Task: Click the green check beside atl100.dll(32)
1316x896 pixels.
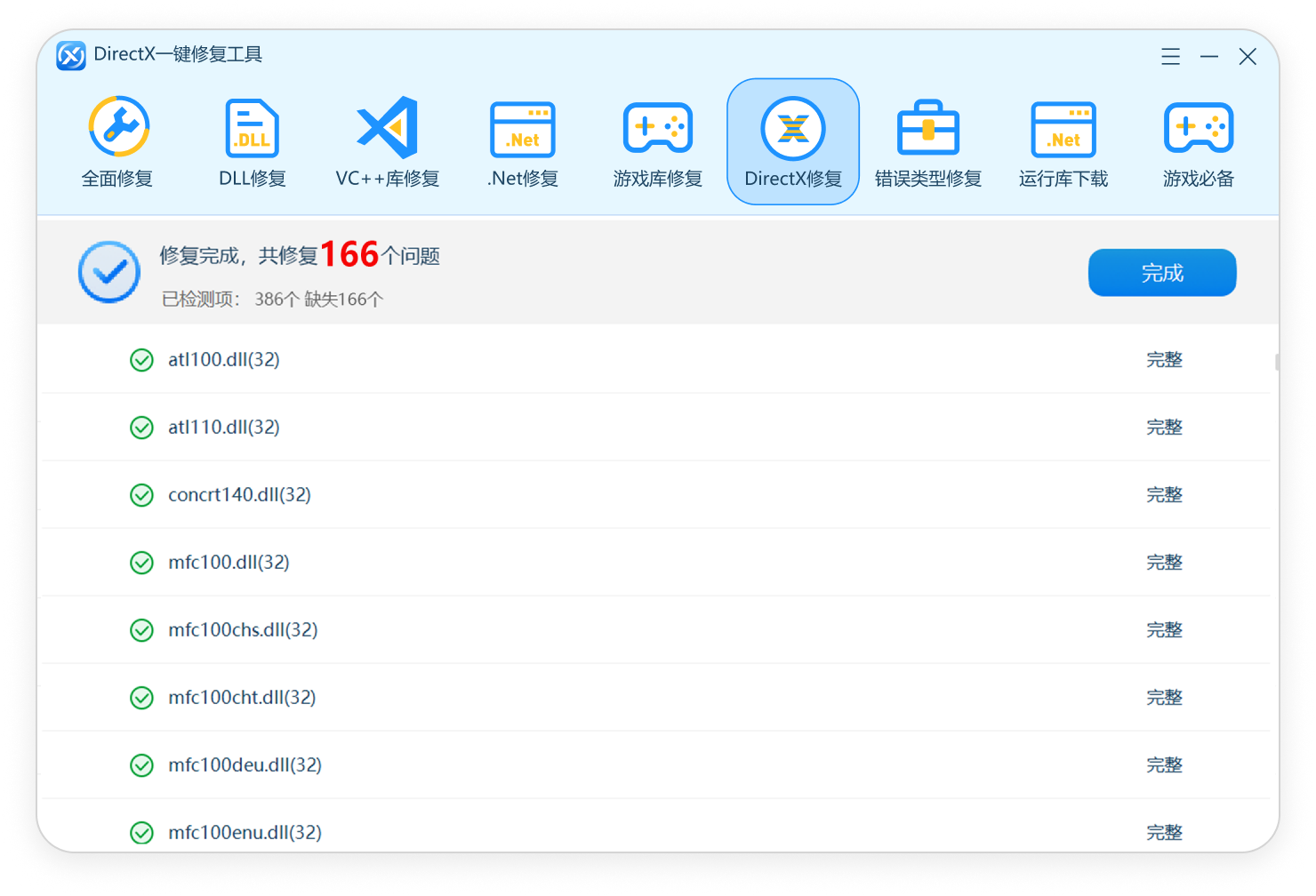Action: coord(141,360)
